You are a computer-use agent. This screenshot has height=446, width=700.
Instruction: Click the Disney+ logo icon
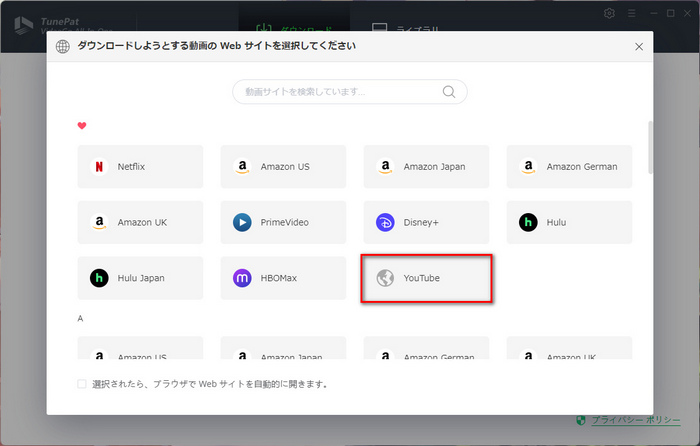(x=385, y=222)
